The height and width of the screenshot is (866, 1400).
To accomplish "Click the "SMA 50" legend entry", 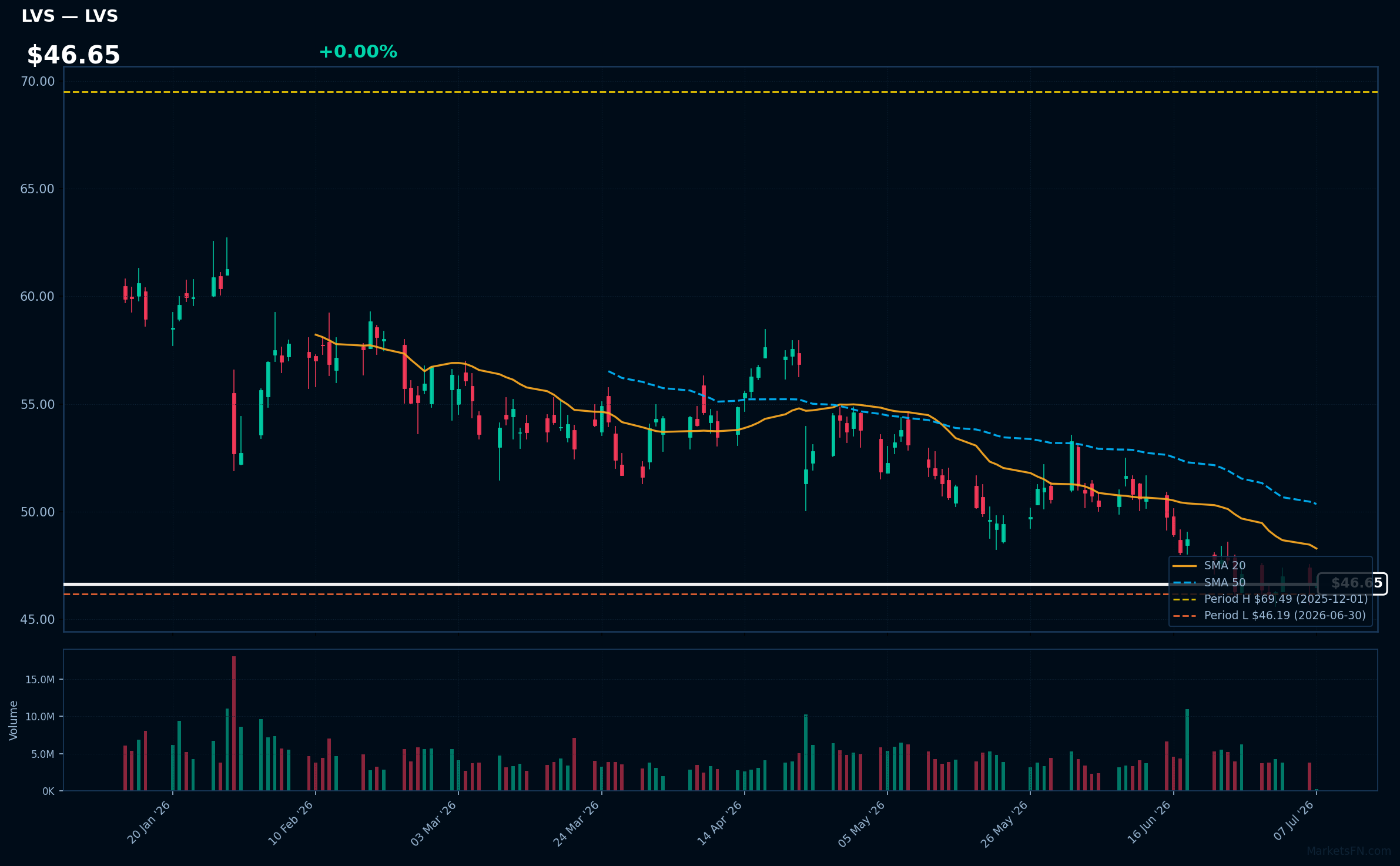I will tap(1210, 583).
